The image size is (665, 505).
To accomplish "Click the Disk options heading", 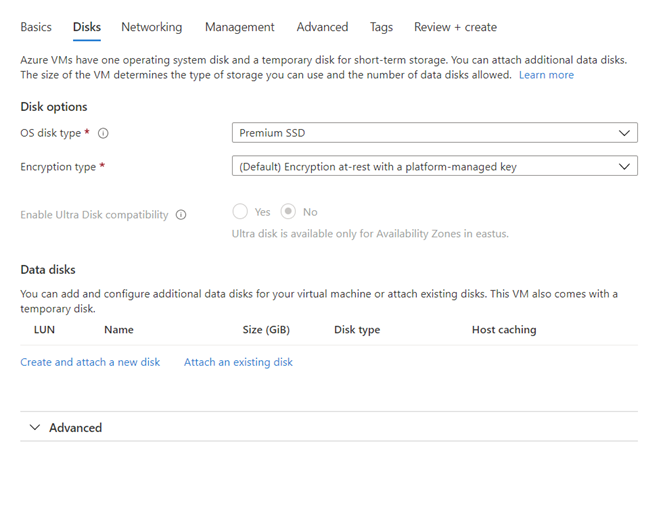I will 54,107.
